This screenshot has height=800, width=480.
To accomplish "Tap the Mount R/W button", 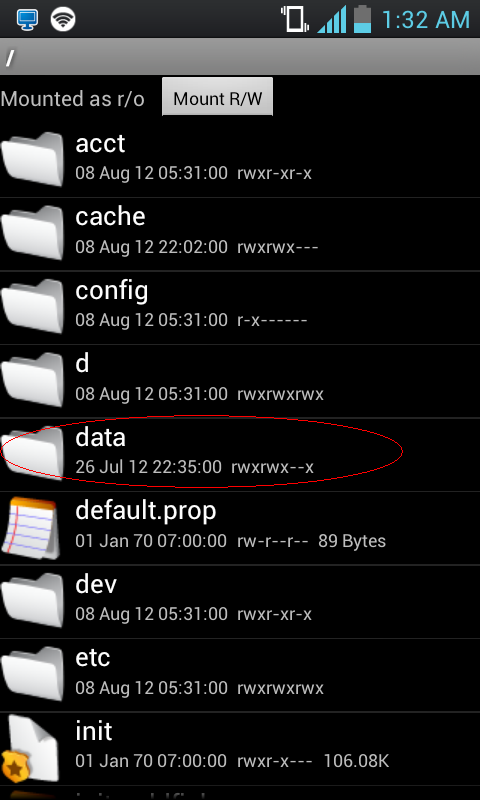I will [217, 96].
